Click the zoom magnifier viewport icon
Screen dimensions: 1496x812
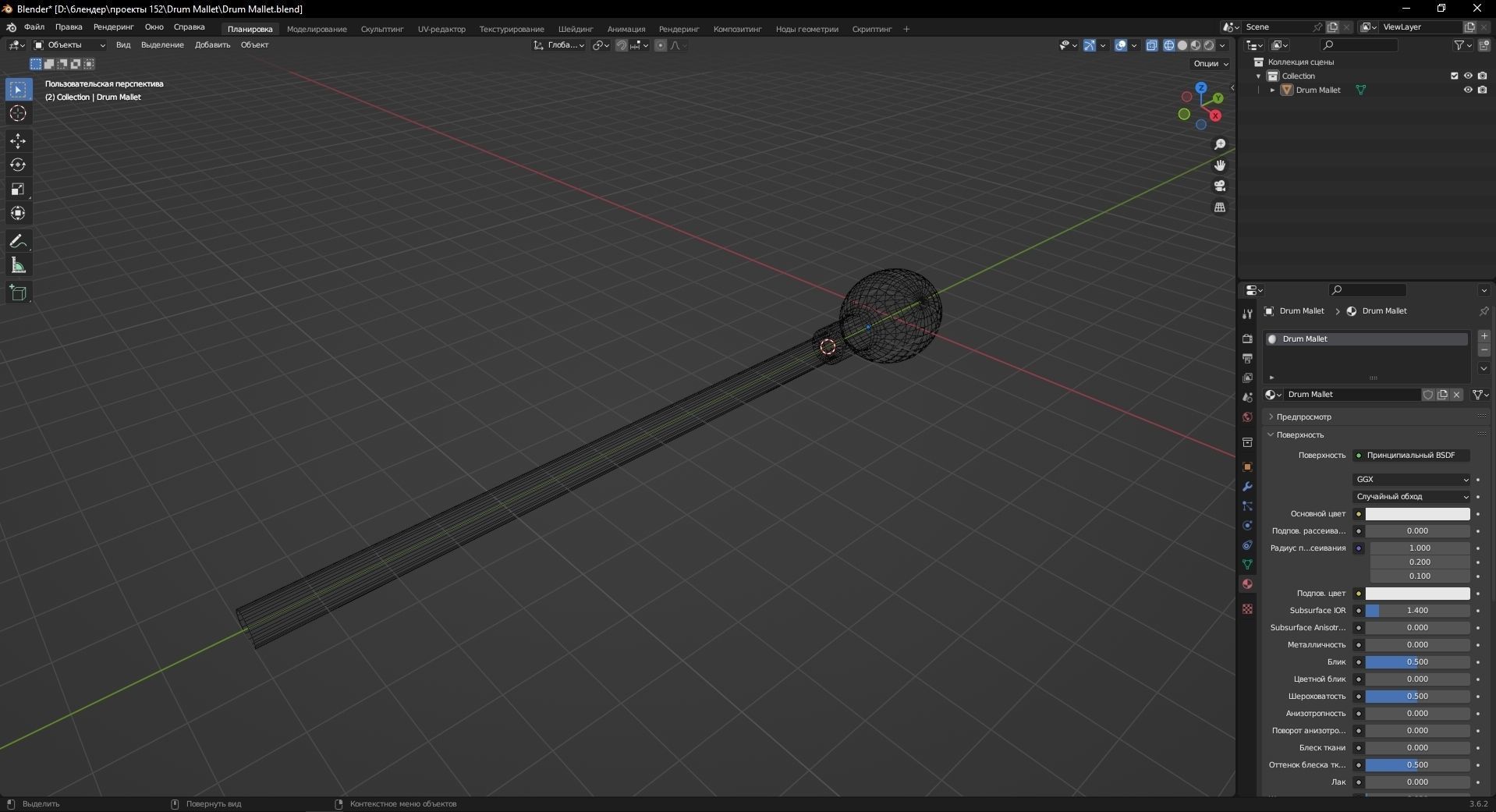pos(1220,145)
